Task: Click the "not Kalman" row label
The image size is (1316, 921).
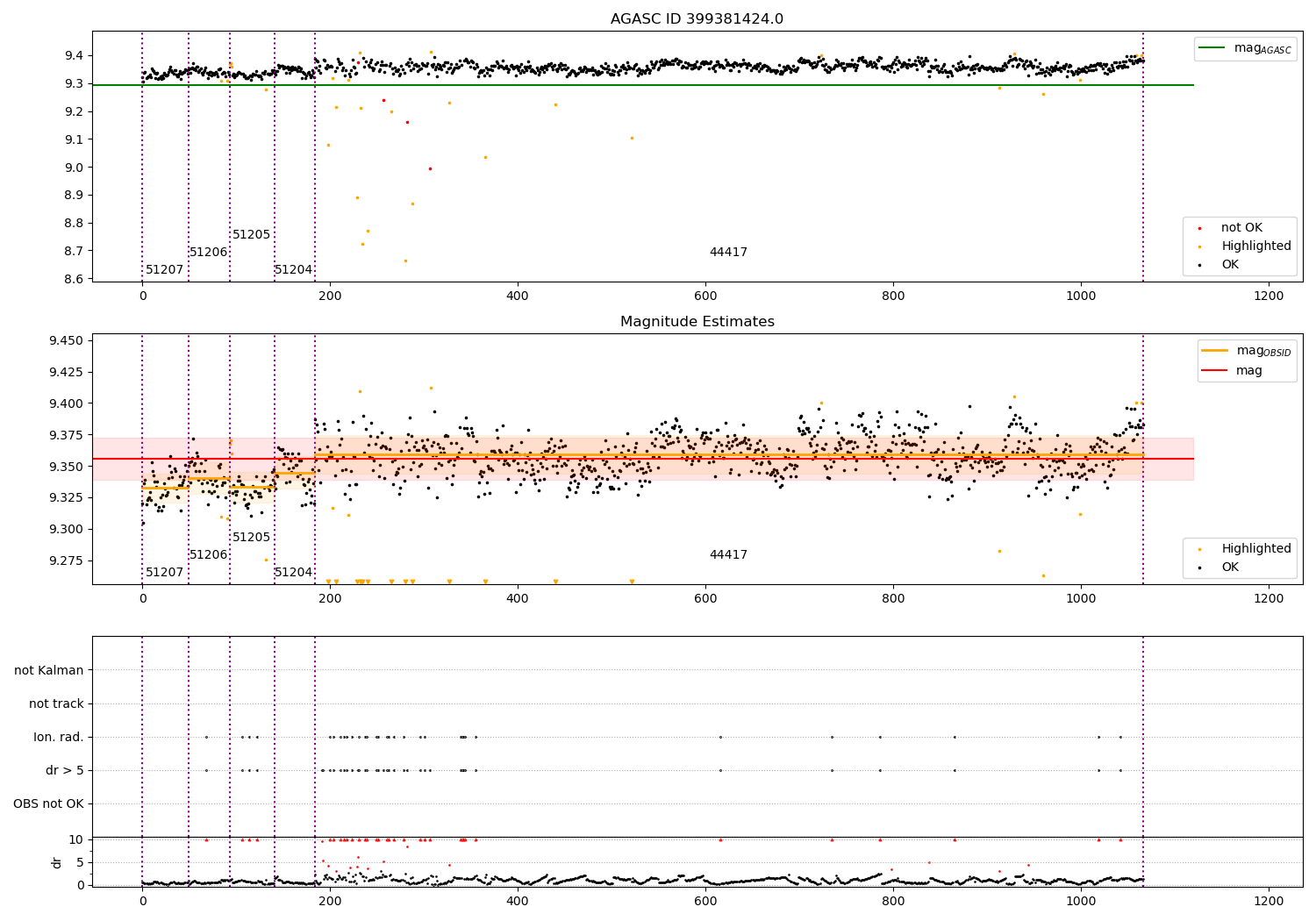Action: click(49, 671)
